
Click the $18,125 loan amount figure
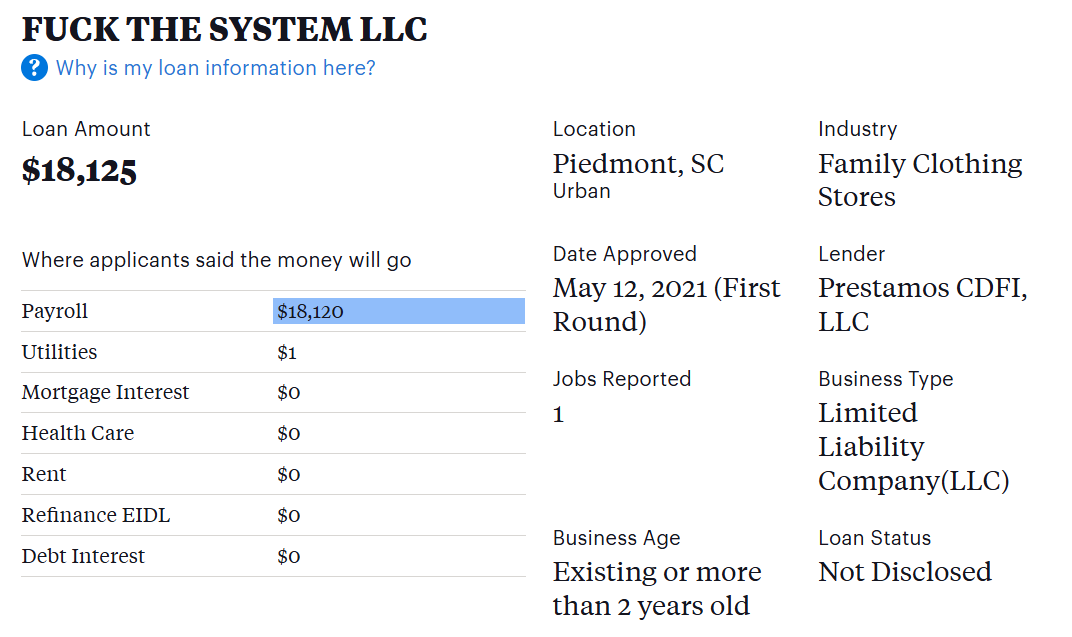(79, 171)
